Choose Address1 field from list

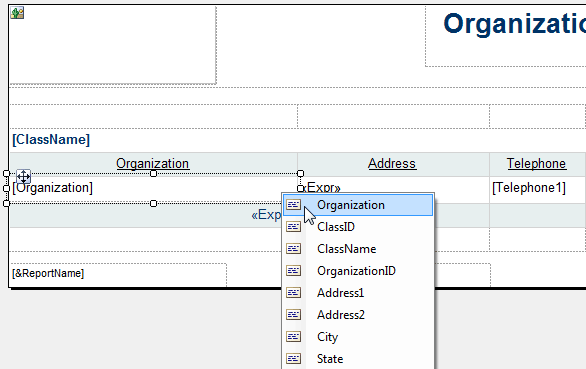(358, 293)
